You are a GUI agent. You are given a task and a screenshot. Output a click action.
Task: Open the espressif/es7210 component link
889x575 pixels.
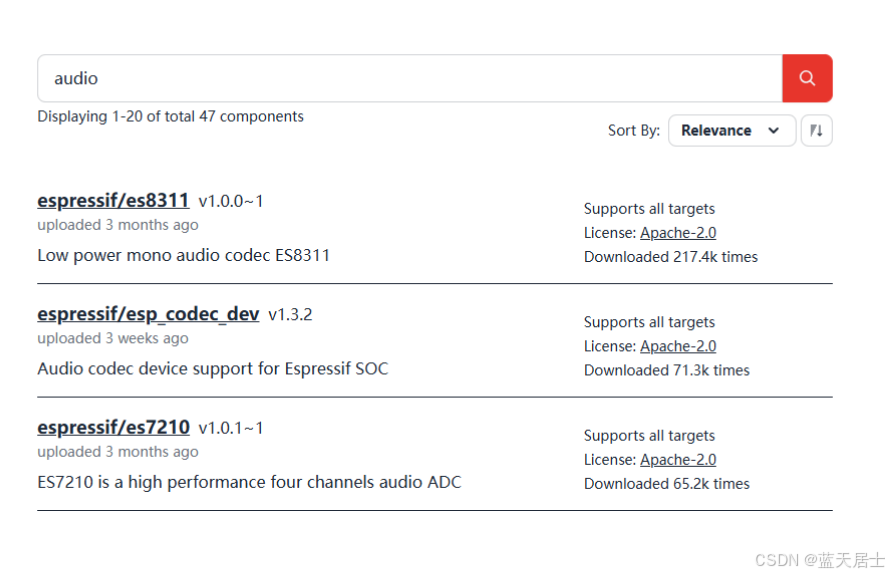[113, 428]
